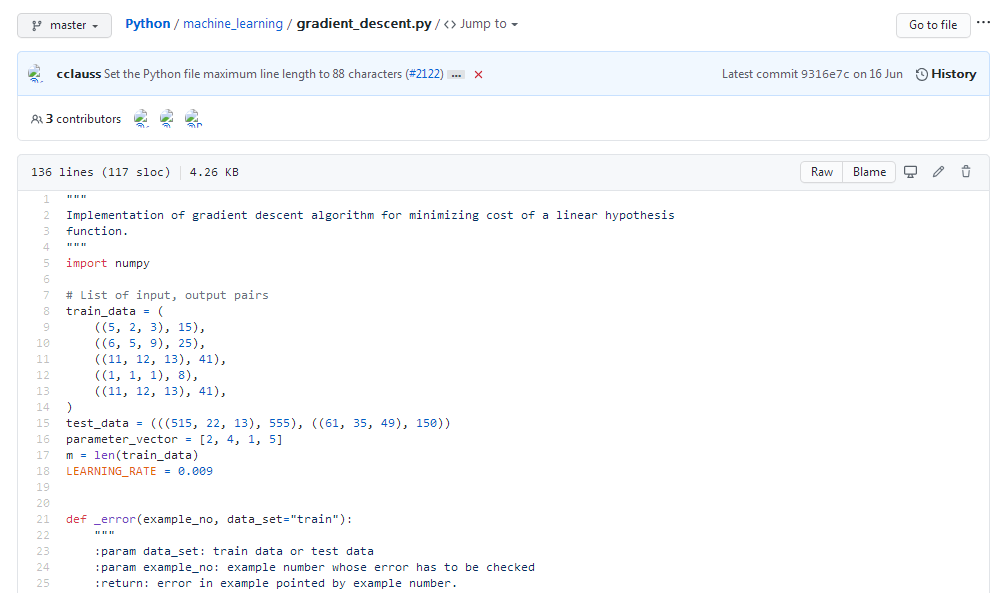
Task: Click the pencil edit file icon
Action: click(x=938, y=172)
